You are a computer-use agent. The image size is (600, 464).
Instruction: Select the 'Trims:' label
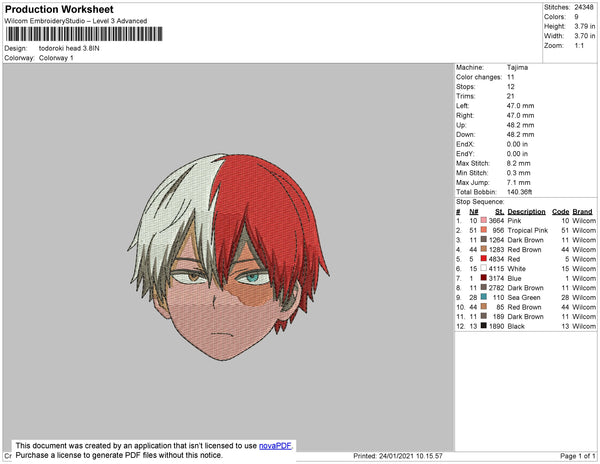pos(466,96)
